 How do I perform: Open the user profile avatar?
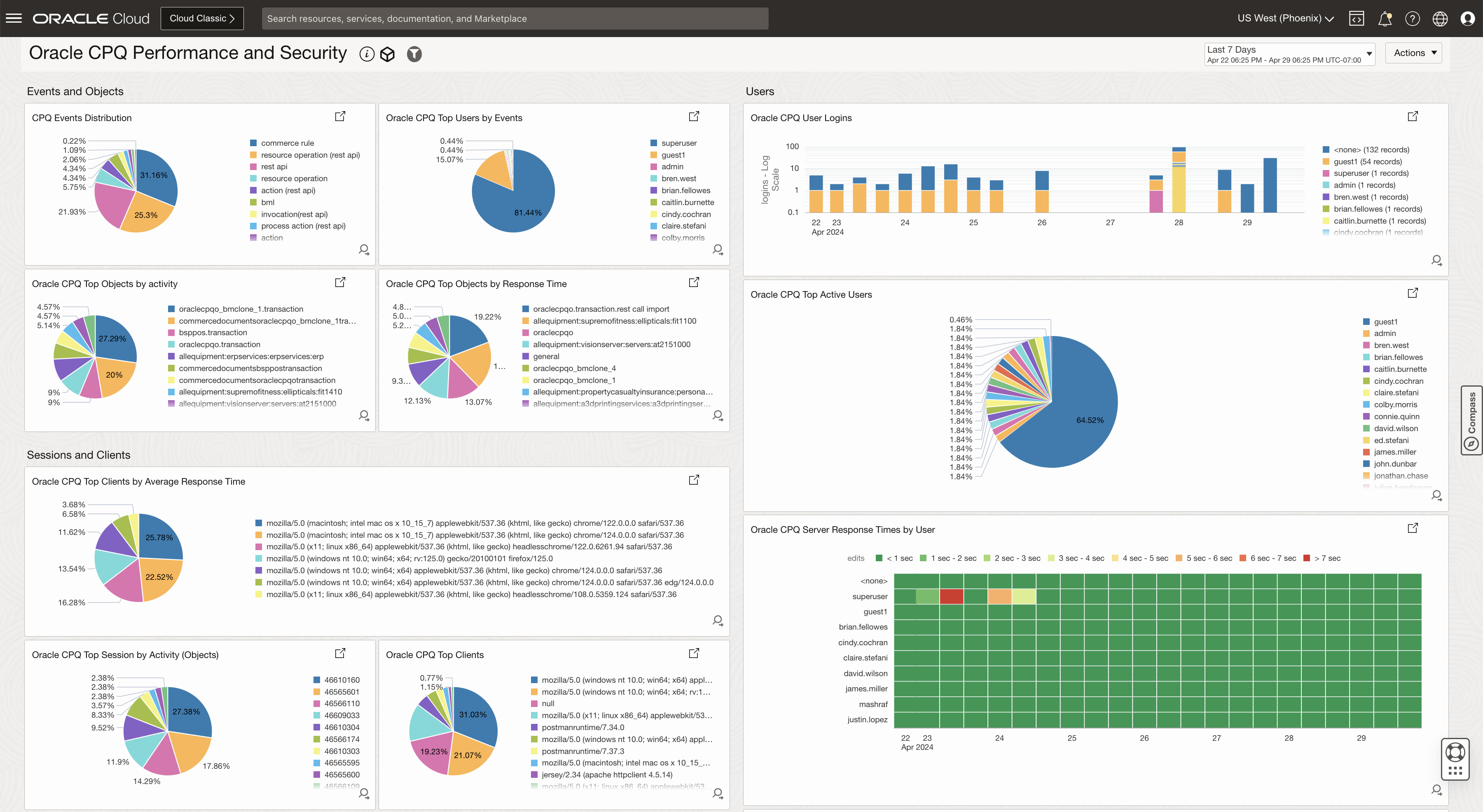pyautogui.click(x=1467, y=19)
